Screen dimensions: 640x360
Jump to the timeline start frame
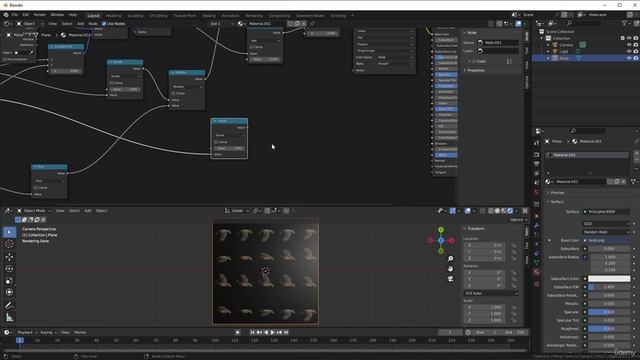pos(253,332)
